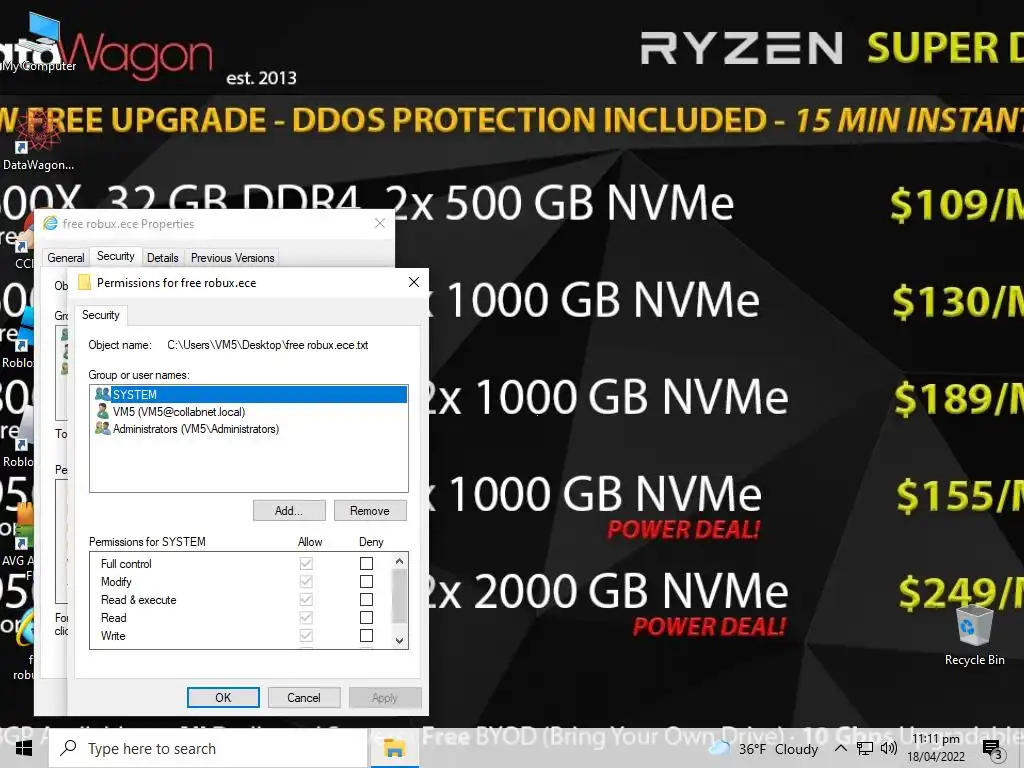Switch to General tab in Properties window
The image size is (1024, 768).
tap(65, 258)
